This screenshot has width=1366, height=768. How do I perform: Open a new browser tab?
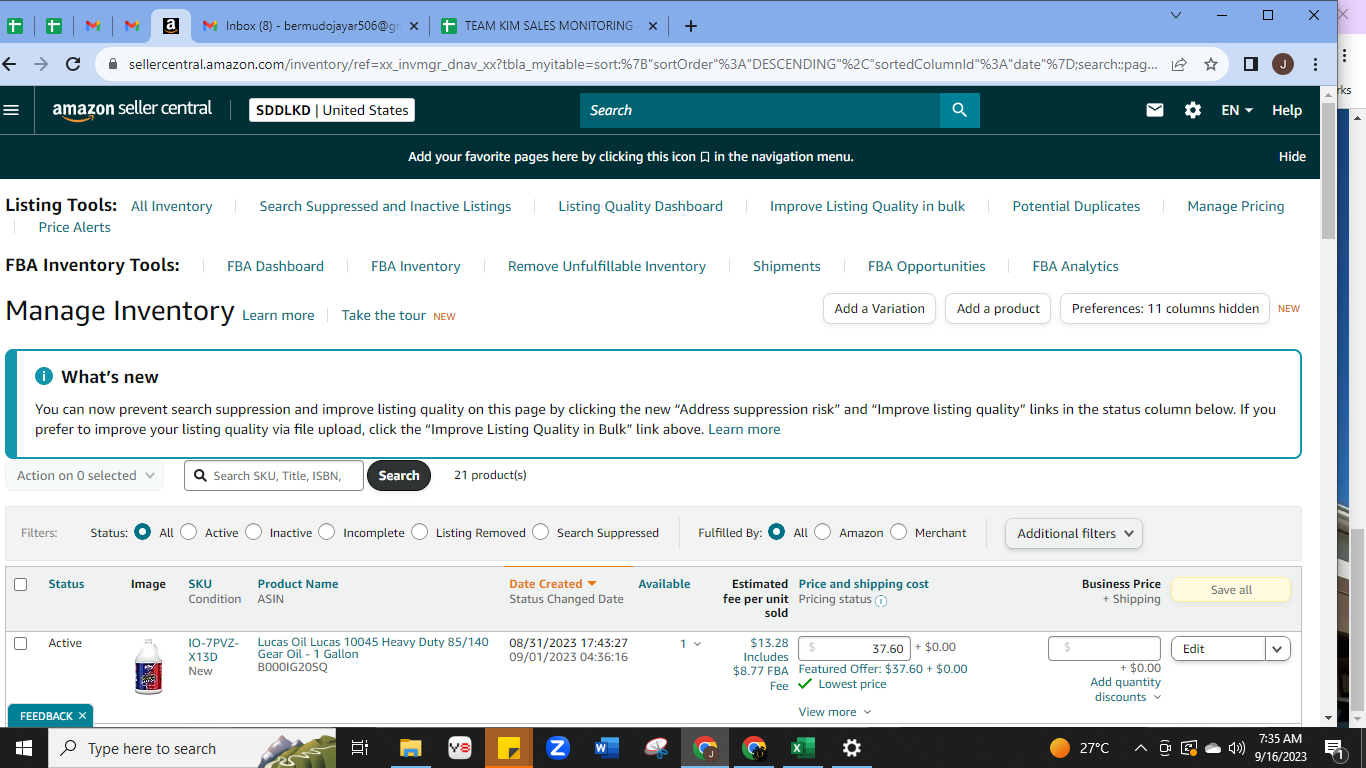[x=690, y=26]
